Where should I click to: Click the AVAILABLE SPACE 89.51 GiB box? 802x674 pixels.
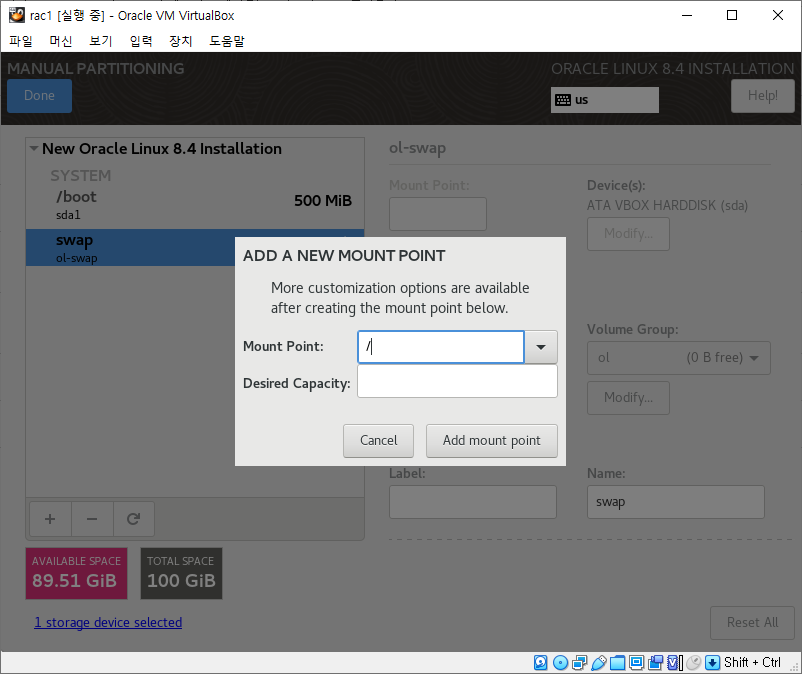[77, 573]
